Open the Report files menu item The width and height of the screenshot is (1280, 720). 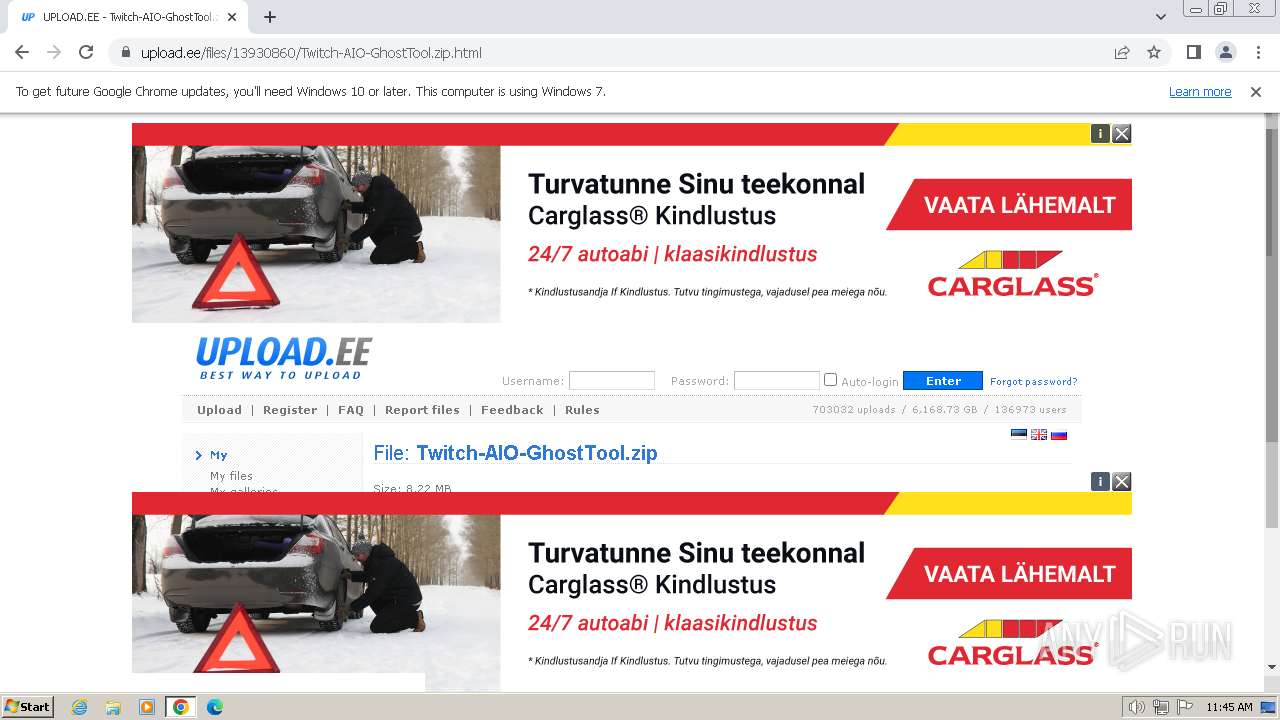pos(422,410)
